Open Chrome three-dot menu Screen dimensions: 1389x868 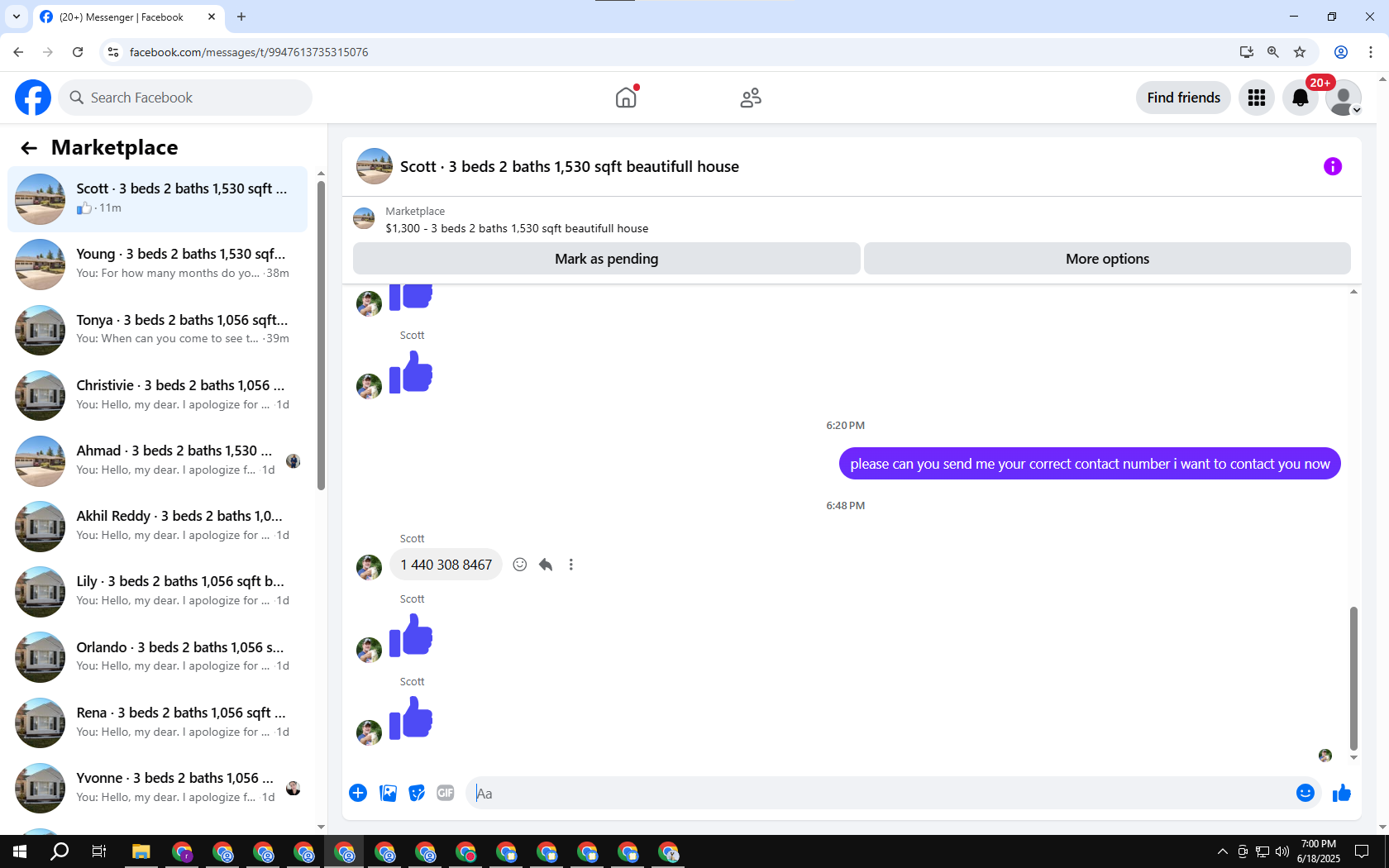(x=1371, y=52)
